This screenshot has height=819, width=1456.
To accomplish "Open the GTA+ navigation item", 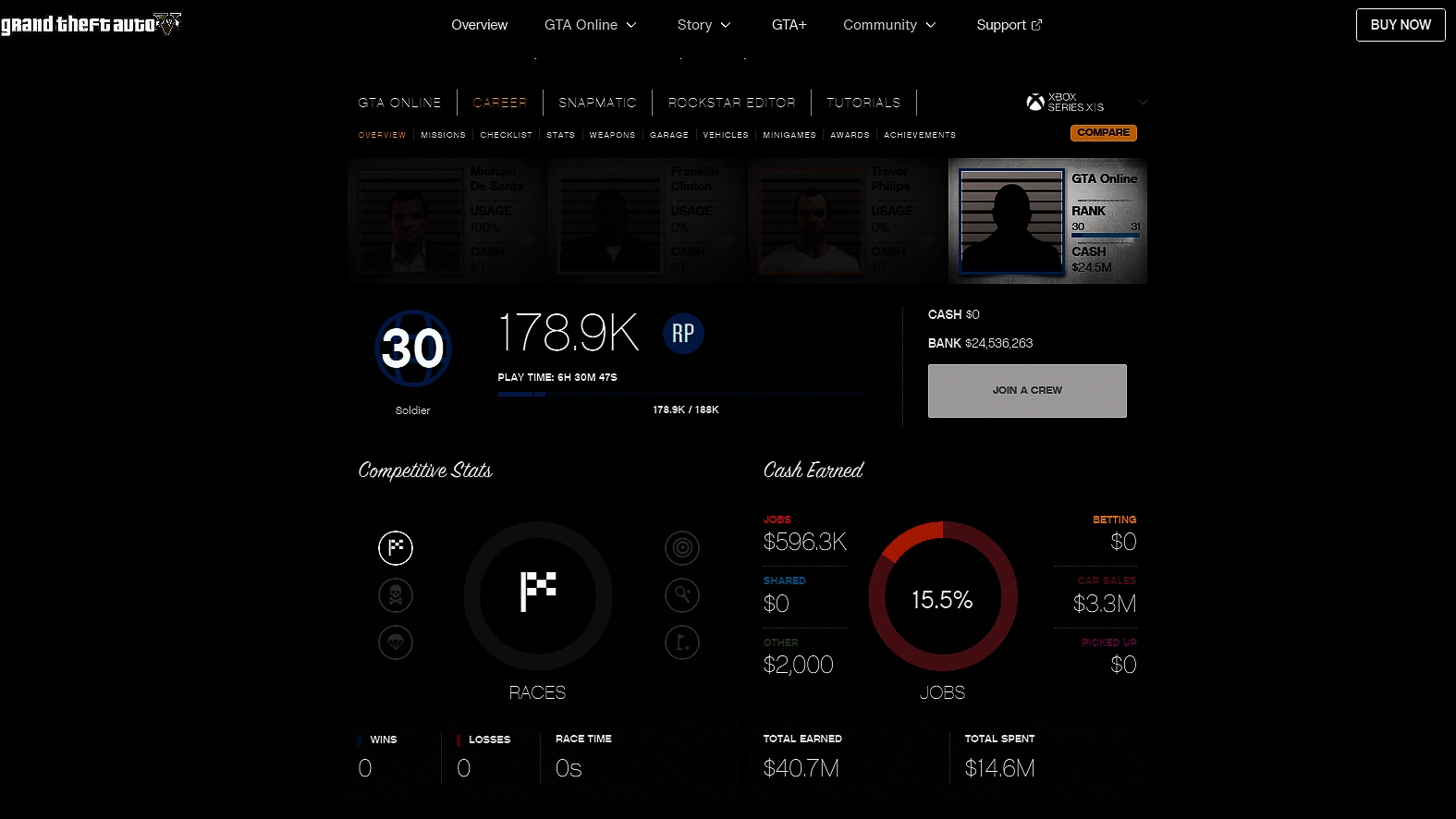I will (x=789, y=25).
